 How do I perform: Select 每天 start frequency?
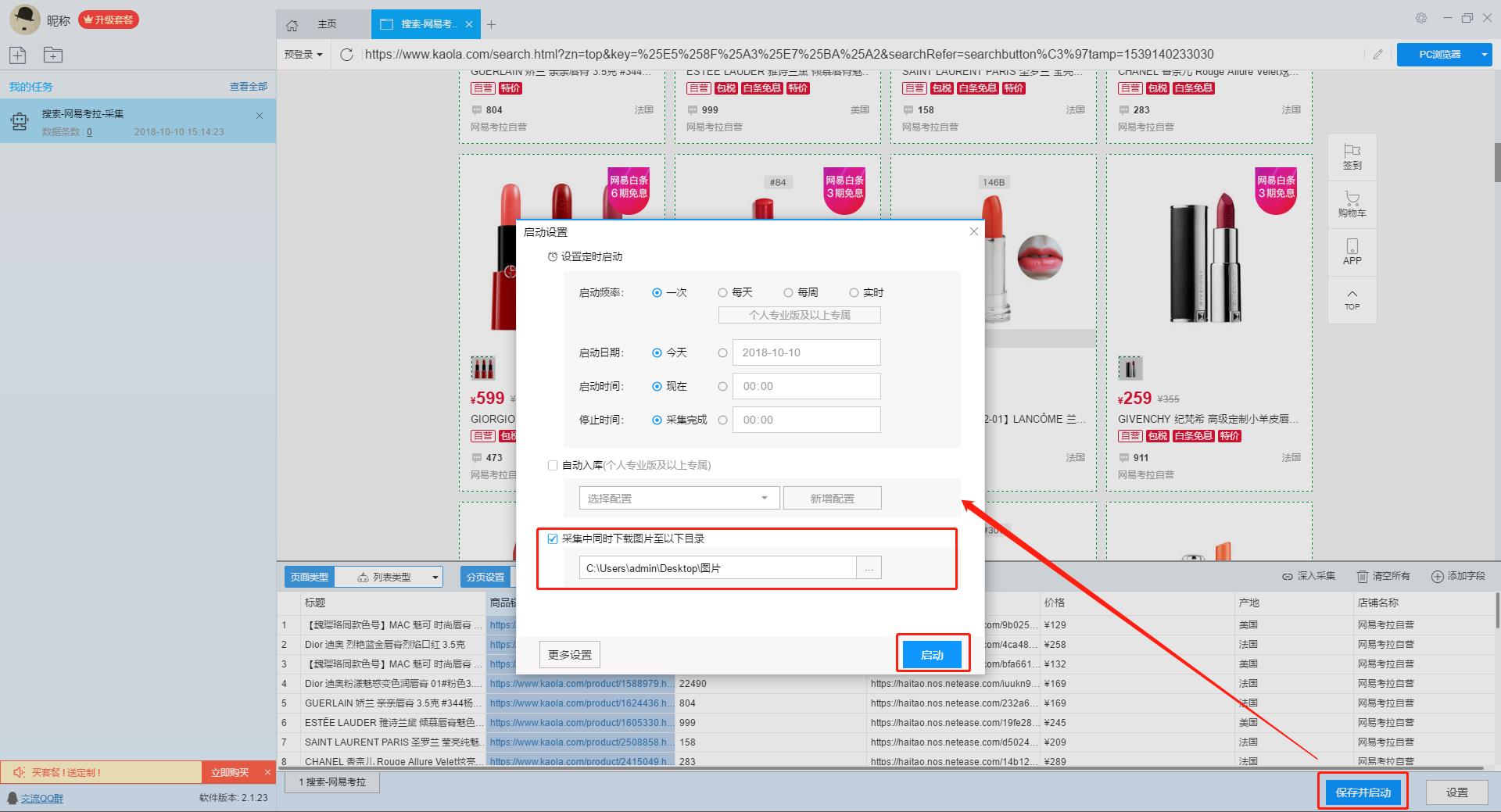[x=722, y=292]
